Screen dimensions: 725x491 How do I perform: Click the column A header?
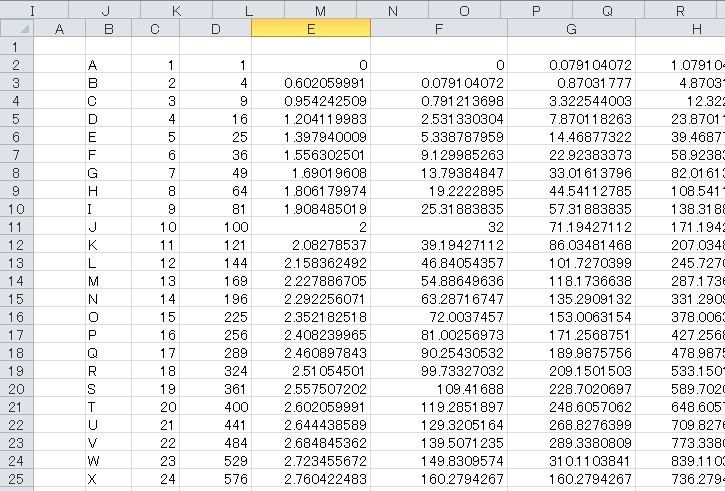tap(59, 29)
